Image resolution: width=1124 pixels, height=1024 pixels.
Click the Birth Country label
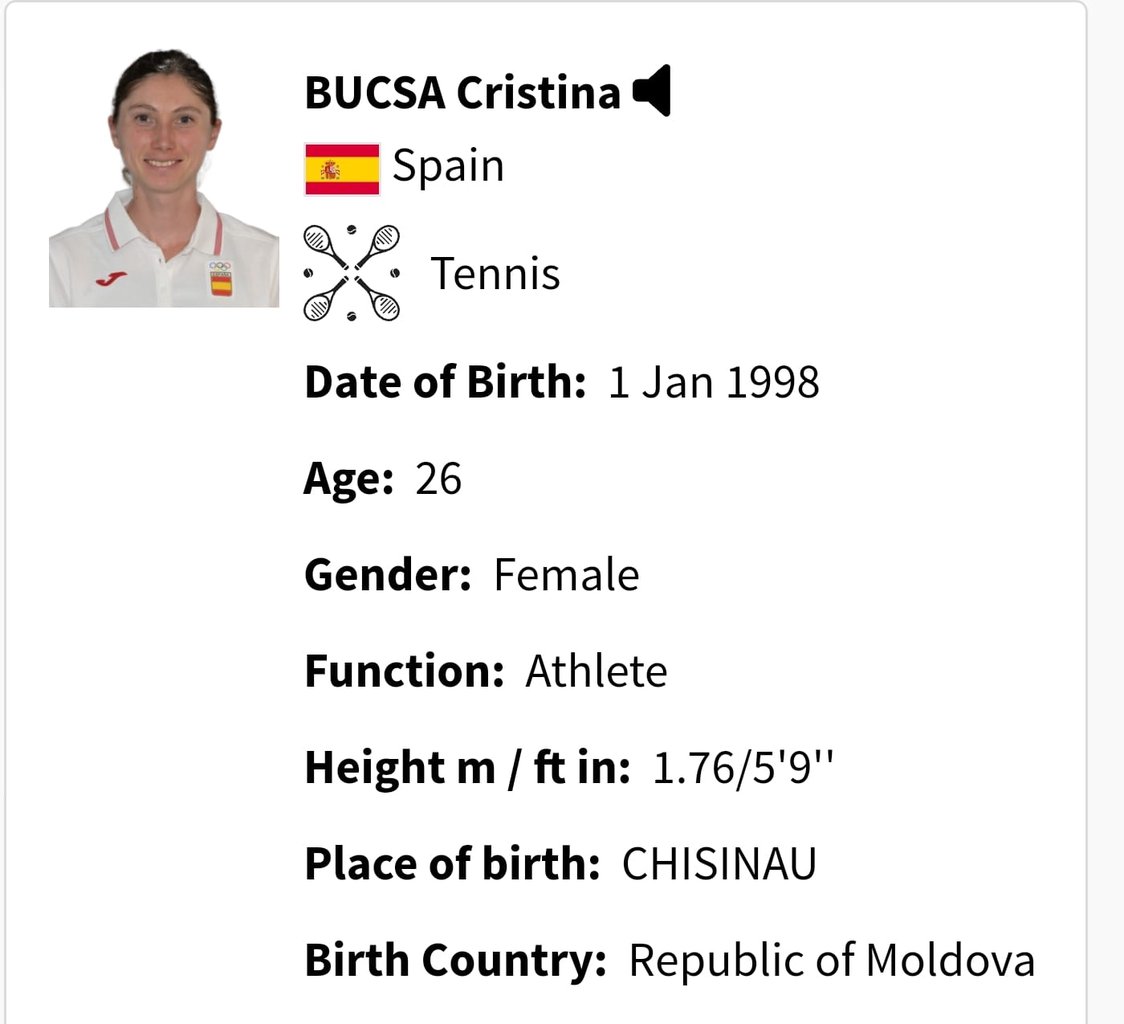pos(455,961)
